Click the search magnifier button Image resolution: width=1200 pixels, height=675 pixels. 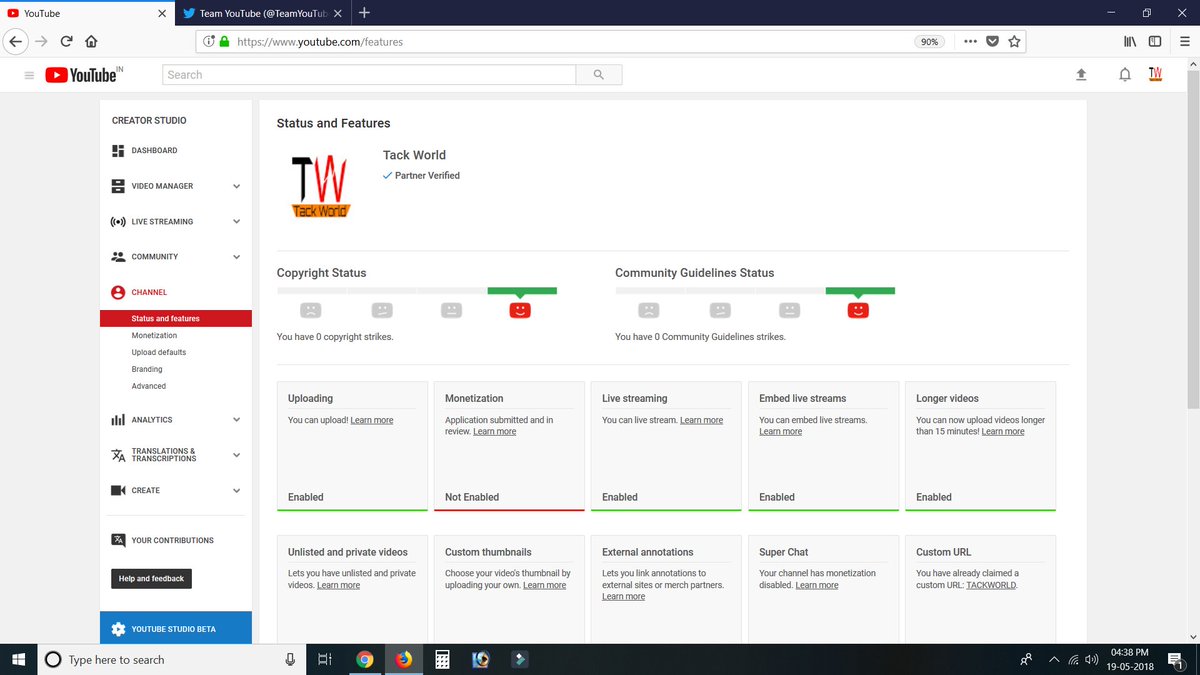click(599, 75)
